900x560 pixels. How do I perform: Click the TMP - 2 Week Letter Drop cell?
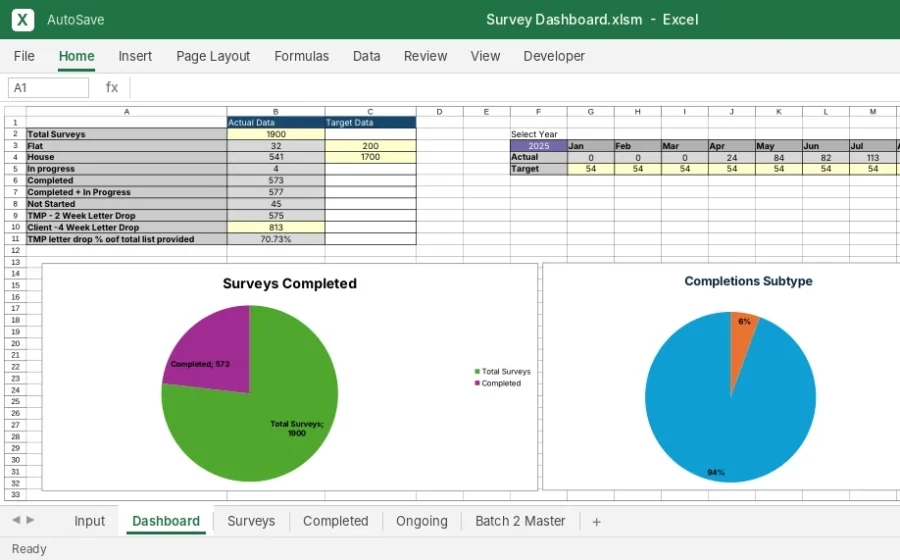coord(126,216)
